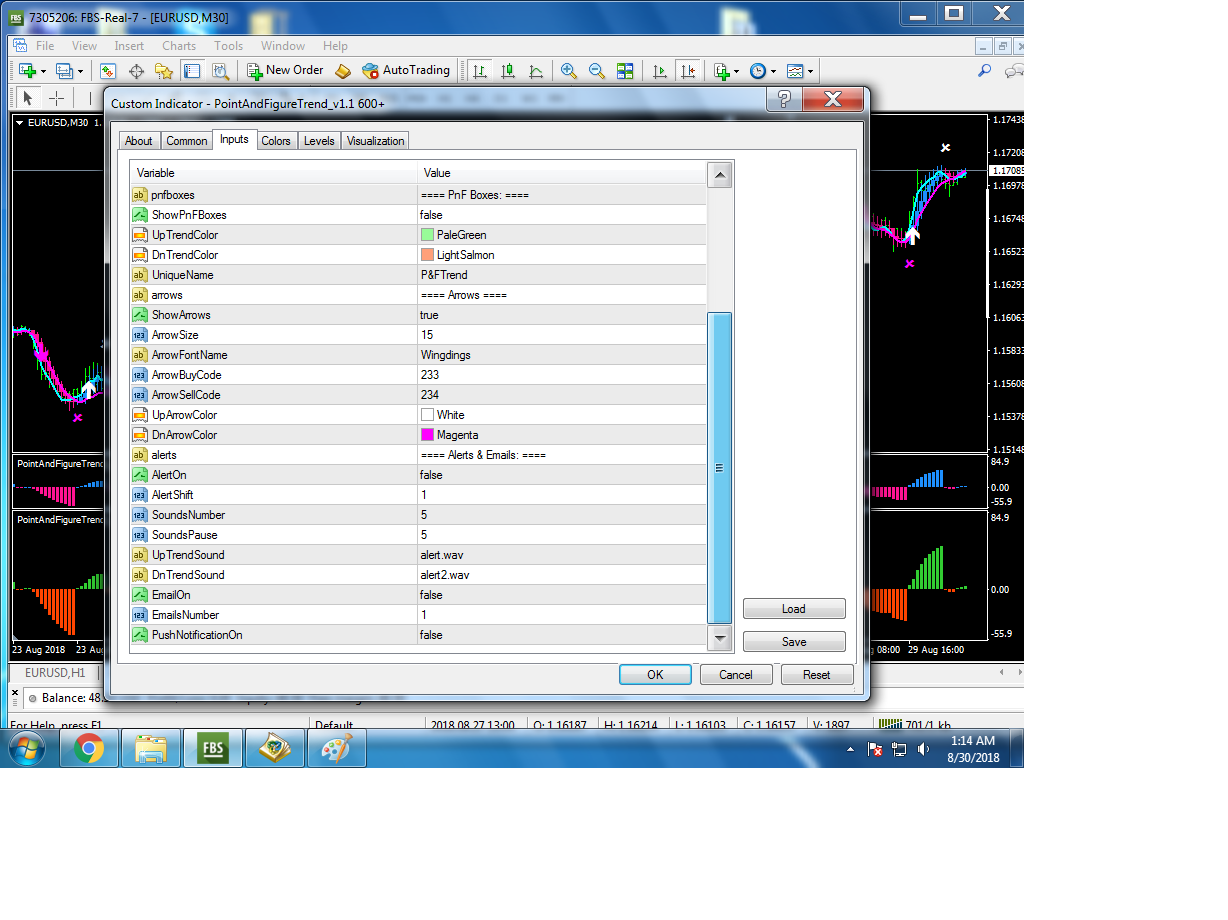Open the Charts menu
Viewport: 1228px width, 920px height.
point(179,46)
